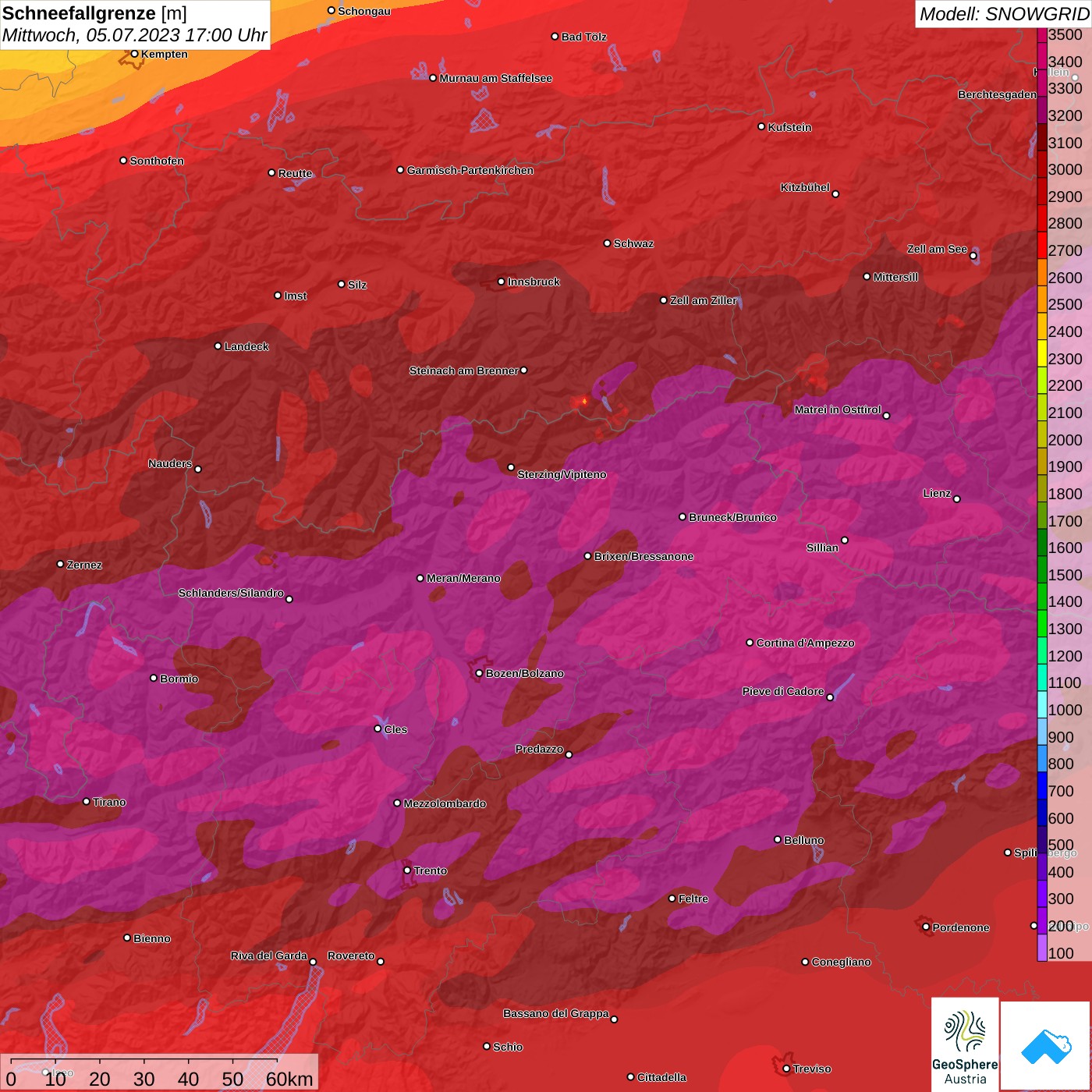Click the Reutte label

295,173
